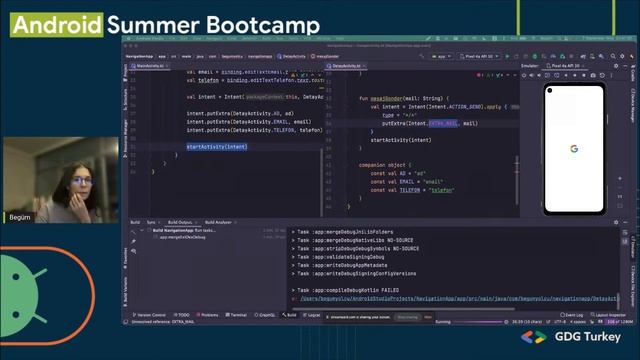Zoom in emulator with plus icon
The width and height of the screenshot is (640, 360).
click(x=620, y=178)
